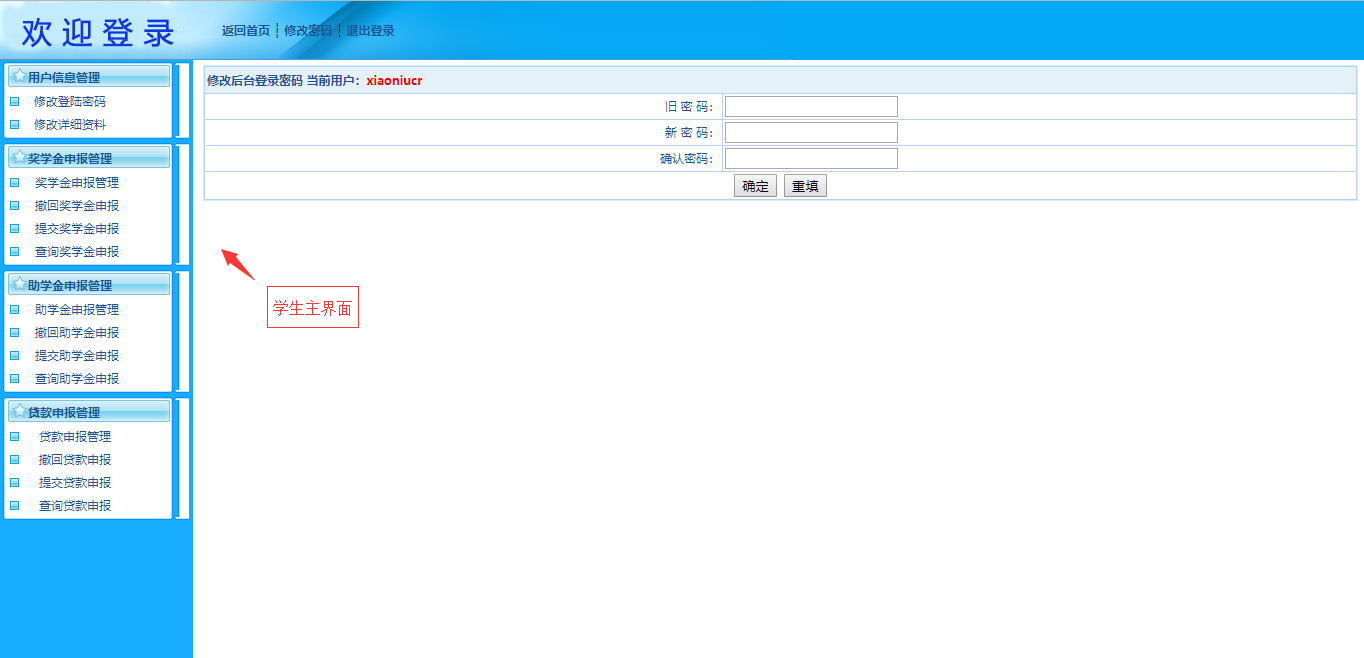This screenshot has height=658, width=1364.
Task: Collapse the 奖学金申报管理 section header
Action: pos(89,158)
